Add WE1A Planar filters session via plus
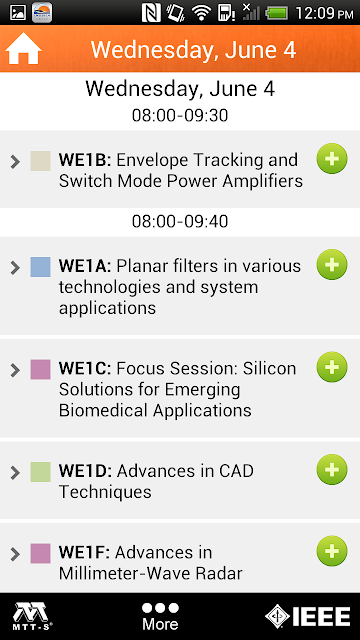 pyautogui.click(x=332, y=264)
